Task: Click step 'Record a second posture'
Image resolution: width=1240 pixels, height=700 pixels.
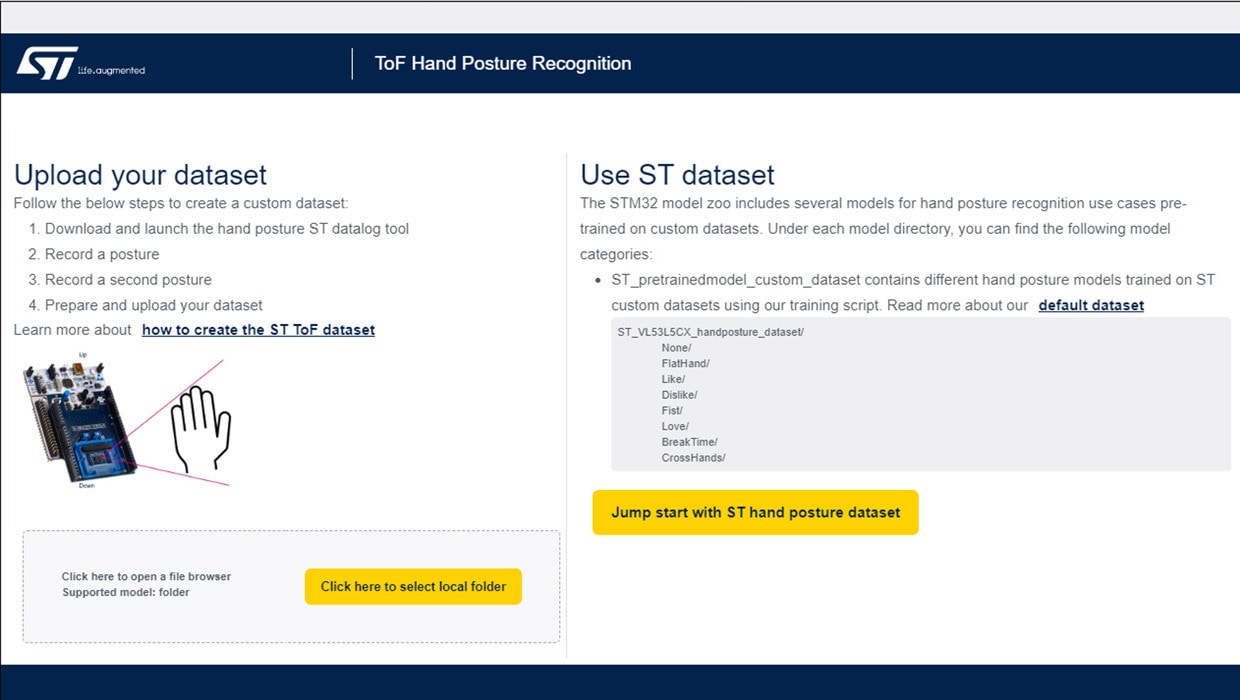Action: click(128, 280)
